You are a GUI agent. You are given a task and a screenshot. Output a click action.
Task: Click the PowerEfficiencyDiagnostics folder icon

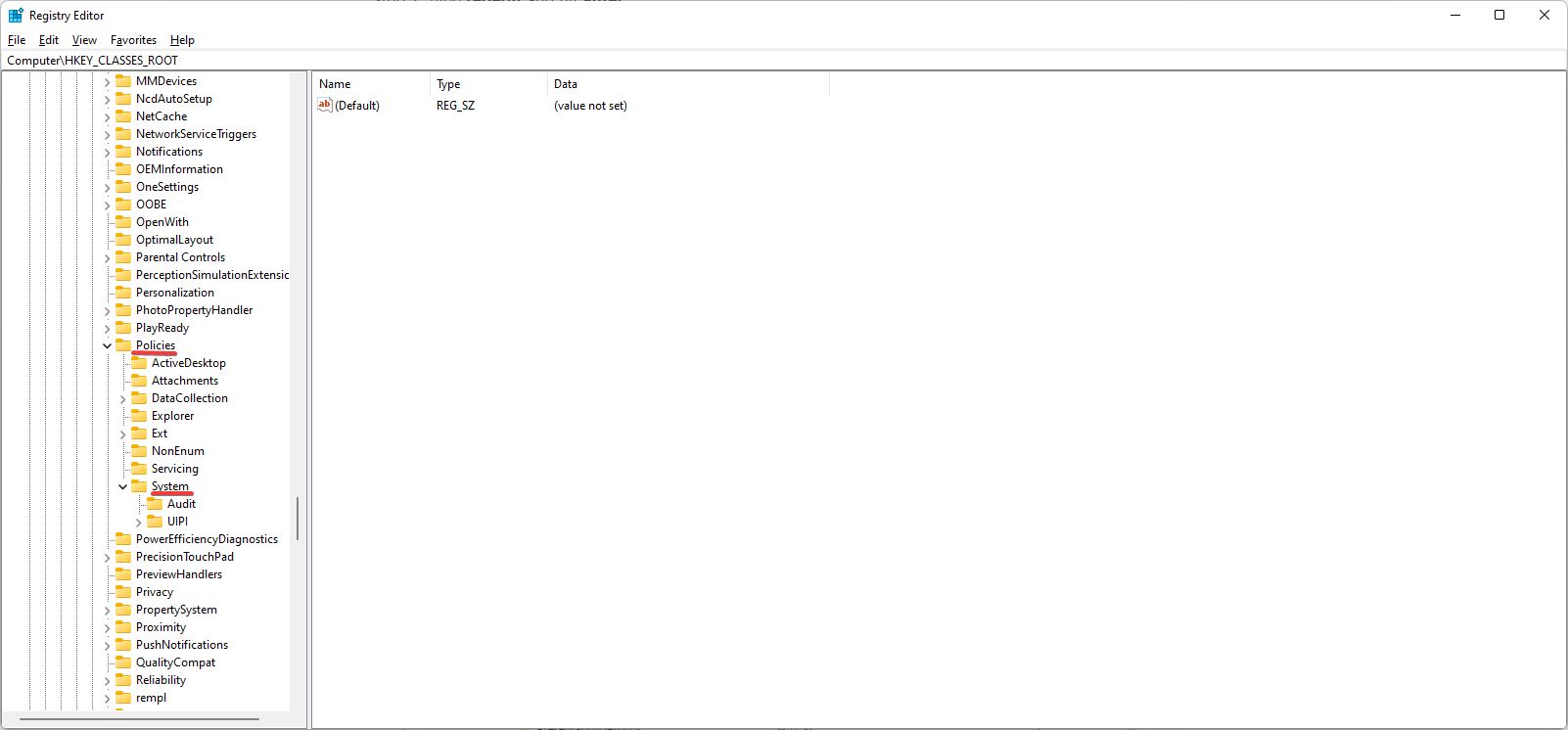click(x=123, y=539)
